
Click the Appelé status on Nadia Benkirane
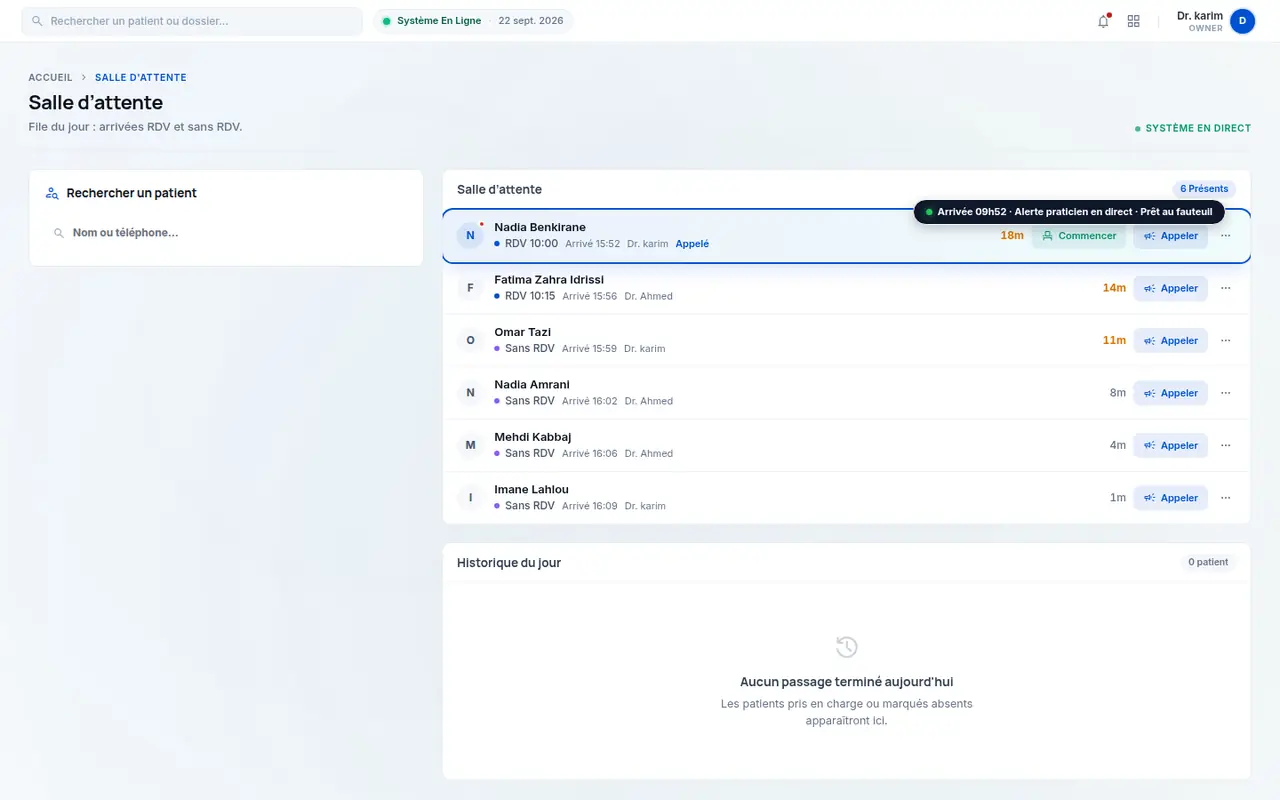tap(692, 244)
